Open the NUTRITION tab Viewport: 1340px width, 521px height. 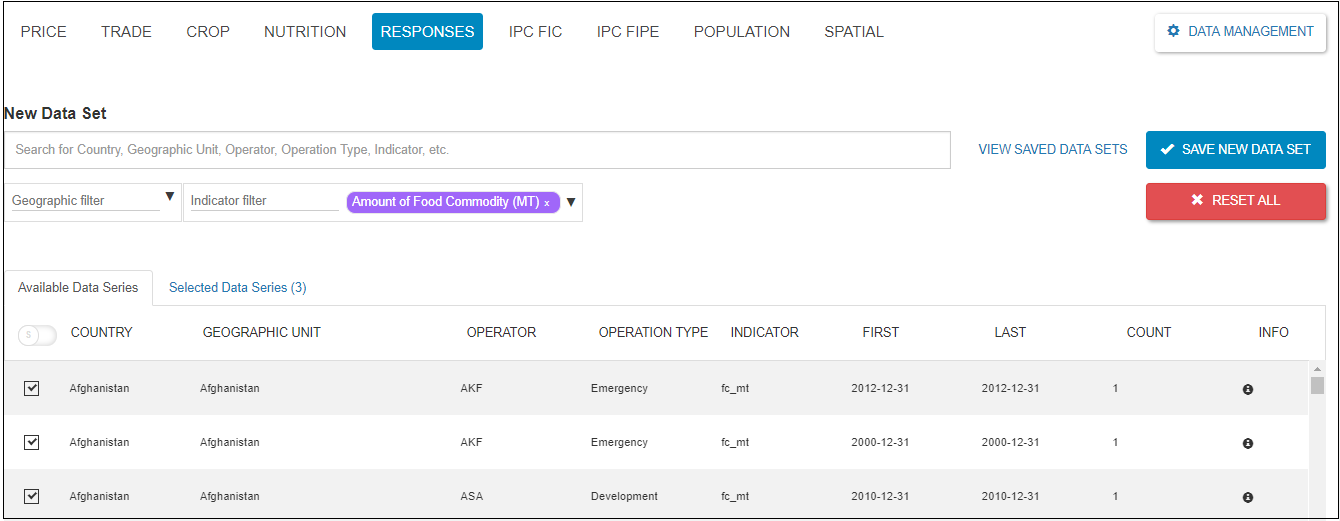click(305, 32)
